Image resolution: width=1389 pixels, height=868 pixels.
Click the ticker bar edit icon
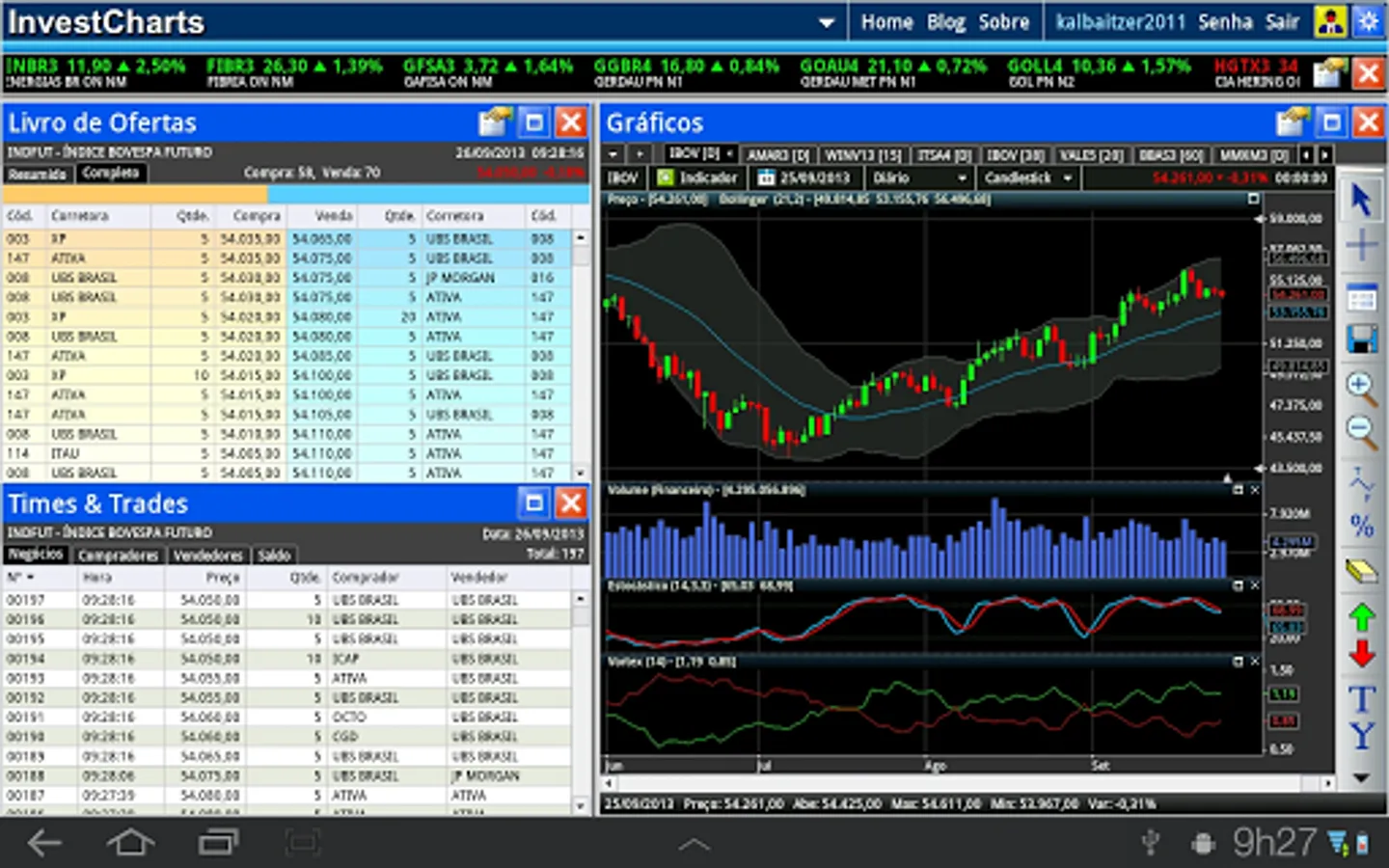click(1329, 72)
